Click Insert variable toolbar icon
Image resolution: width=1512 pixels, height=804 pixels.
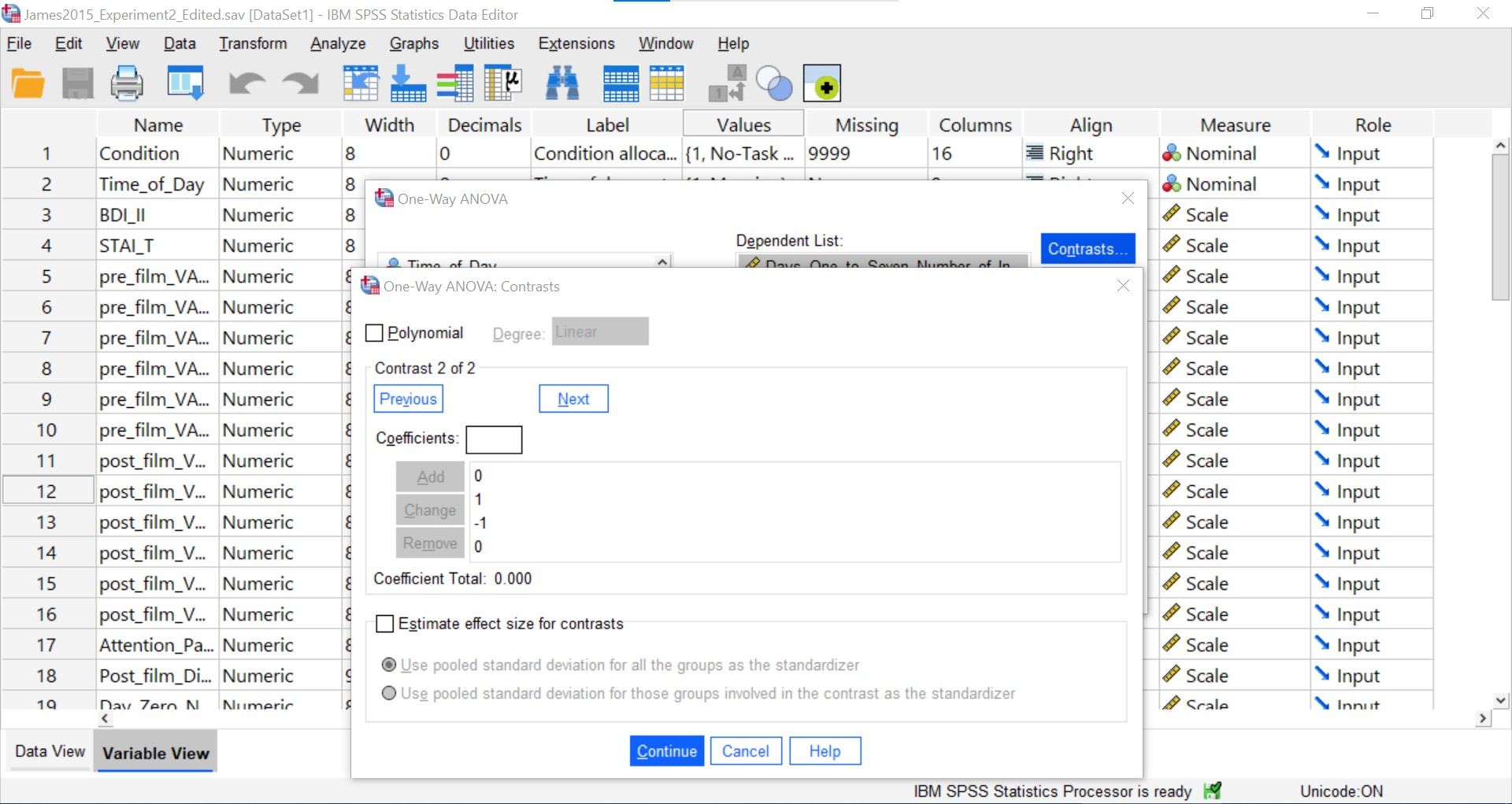pos(667,83)
